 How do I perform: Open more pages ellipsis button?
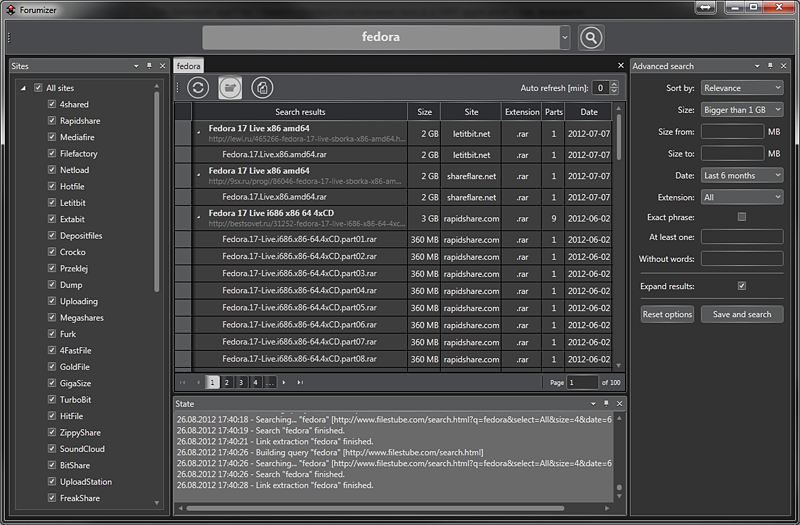(270, 382)
